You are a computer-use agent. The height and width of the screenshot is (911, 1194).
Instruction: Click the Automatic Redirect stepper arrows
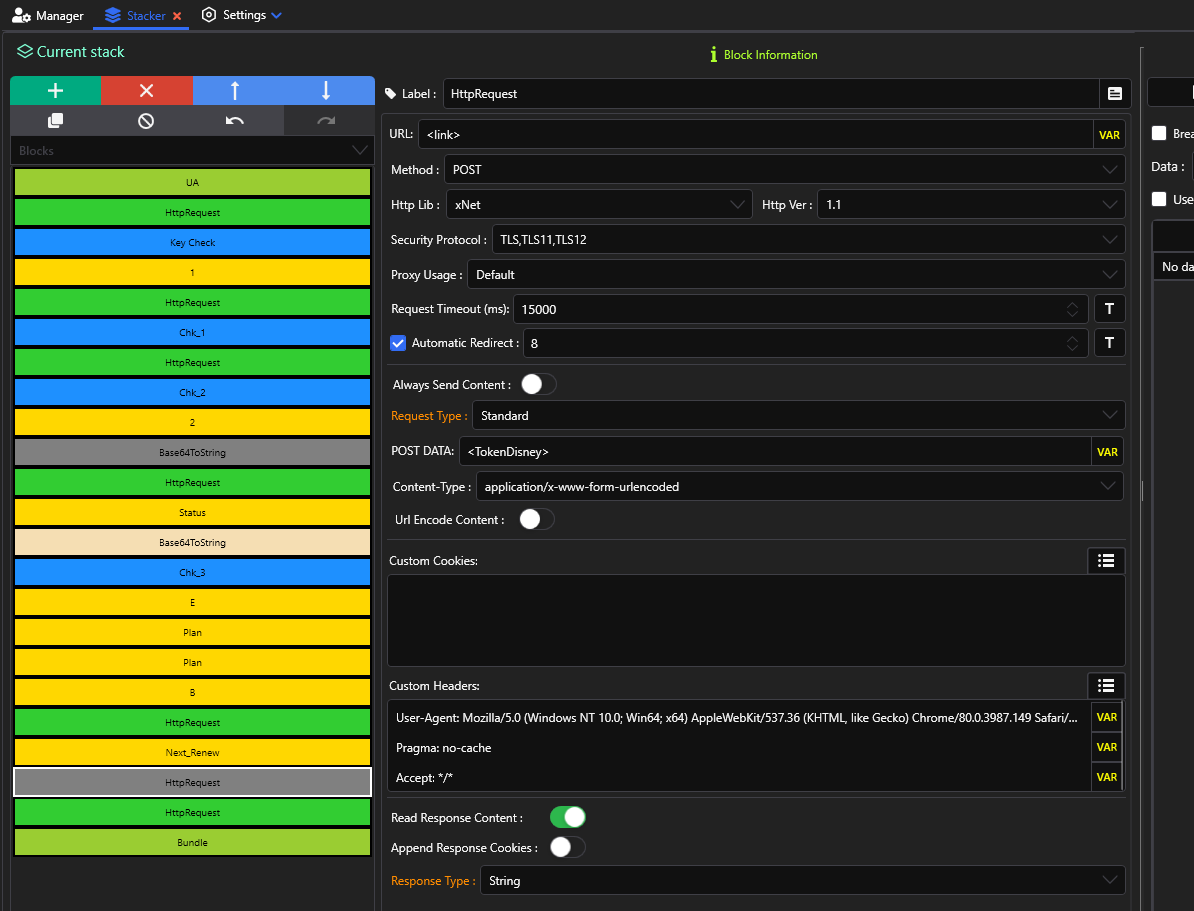tap(1072, 344)
